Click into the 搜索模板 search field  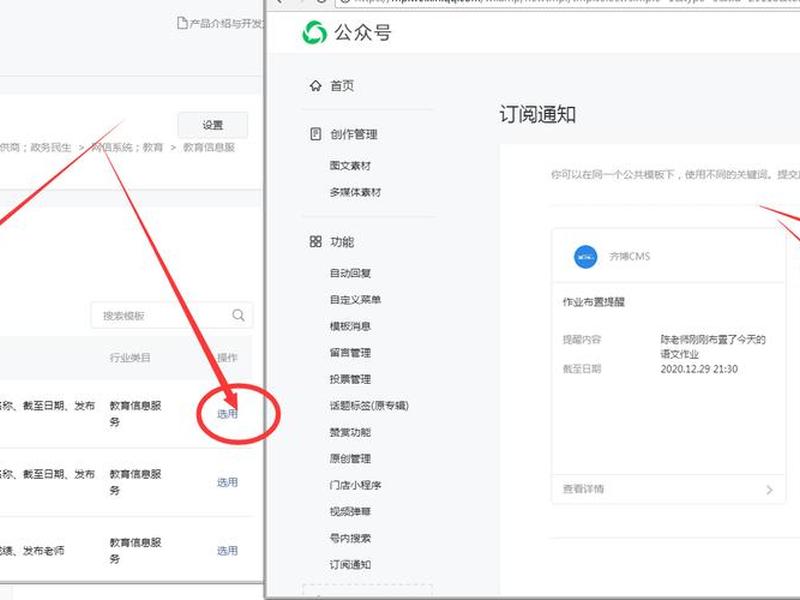[171, 315]
